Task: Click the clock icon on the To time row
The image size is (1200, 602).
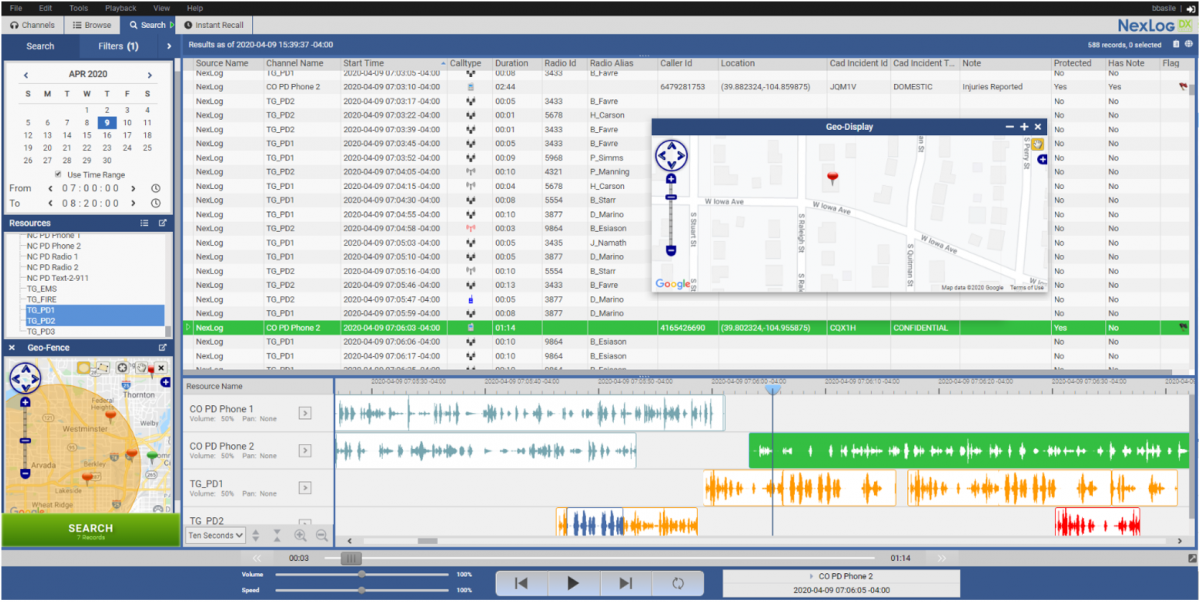Action: [x=156, y=203]
